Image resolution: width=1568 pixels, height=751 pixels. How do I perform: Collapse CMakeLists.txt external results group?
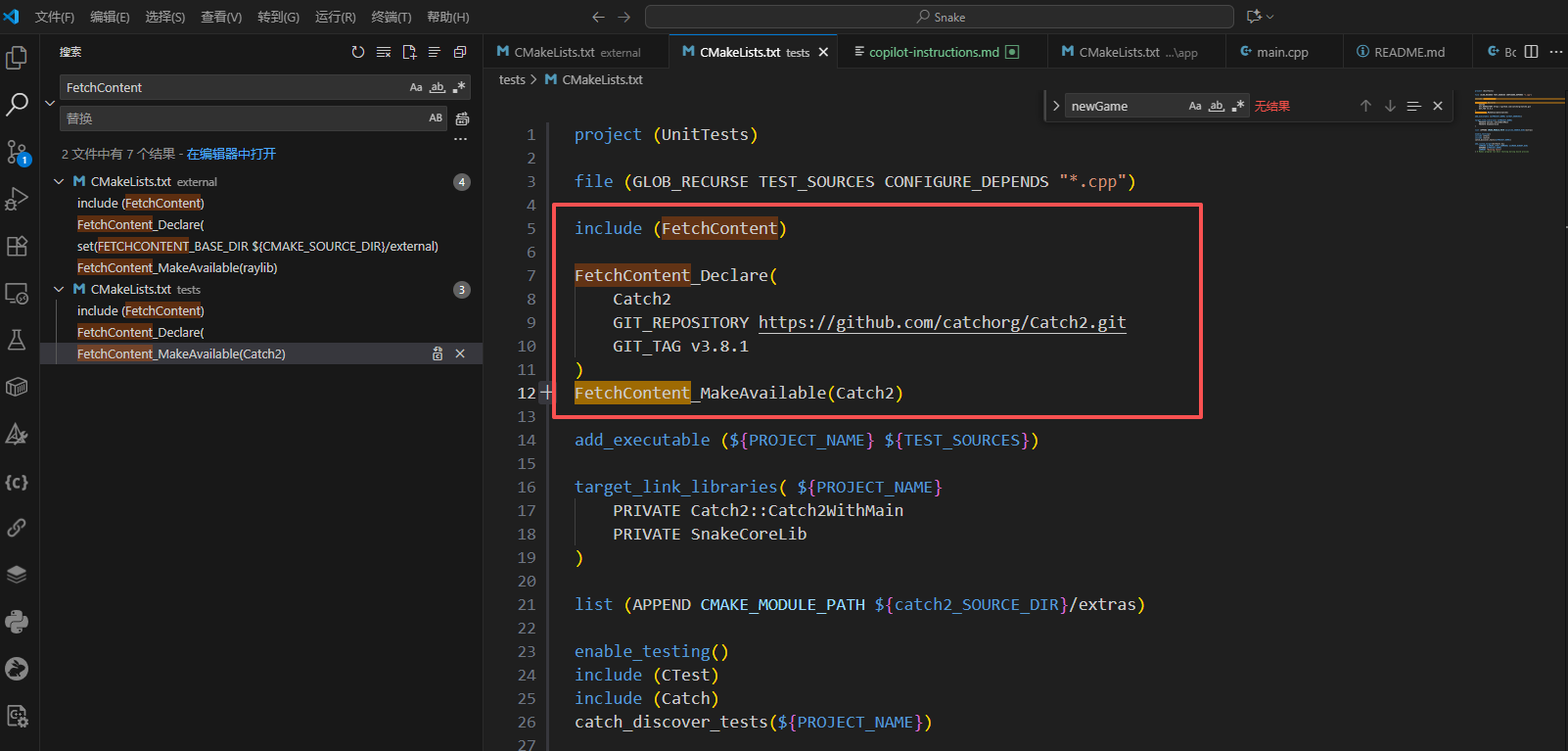pos(59,181)
